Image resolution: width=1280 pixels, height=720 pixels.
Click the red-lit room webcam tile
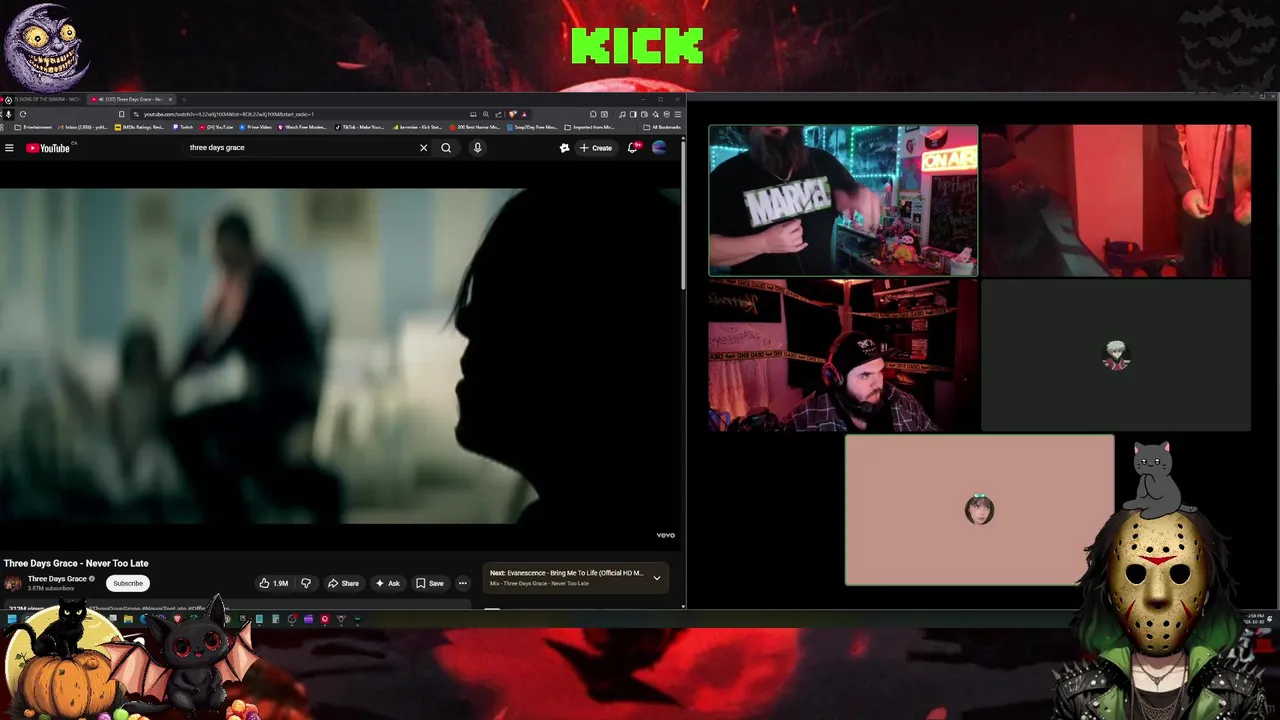point(1116,200)
